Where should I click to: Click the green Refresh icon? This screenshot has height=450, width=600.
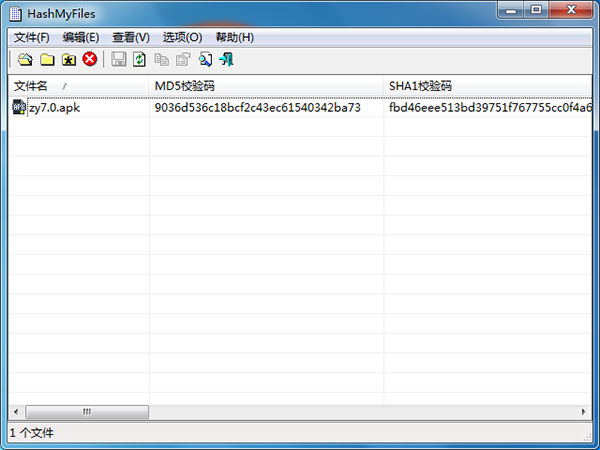pyautogui.click(x=140, y=59)
